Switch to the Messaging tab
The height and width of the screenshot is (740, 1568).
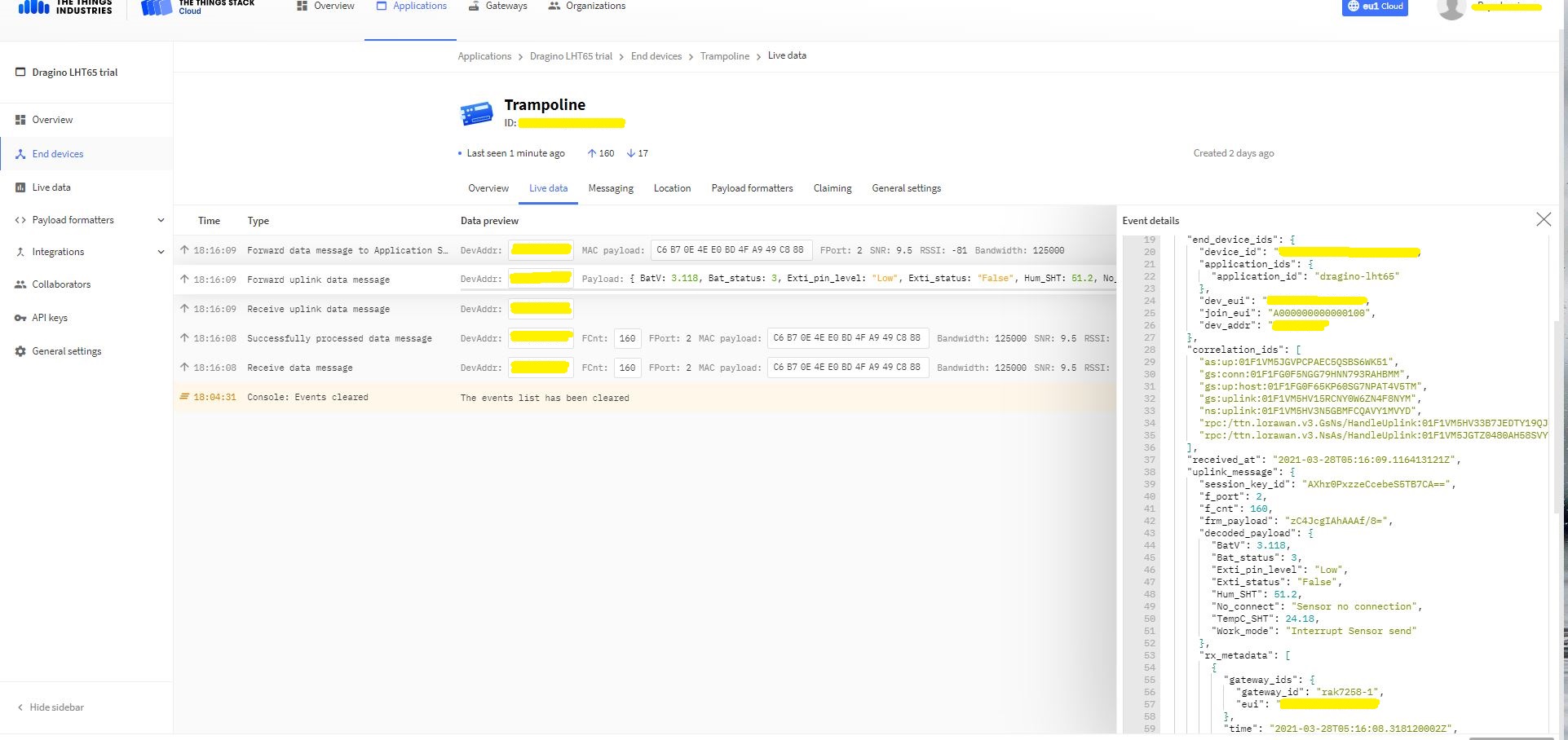[x=610, y=188]
